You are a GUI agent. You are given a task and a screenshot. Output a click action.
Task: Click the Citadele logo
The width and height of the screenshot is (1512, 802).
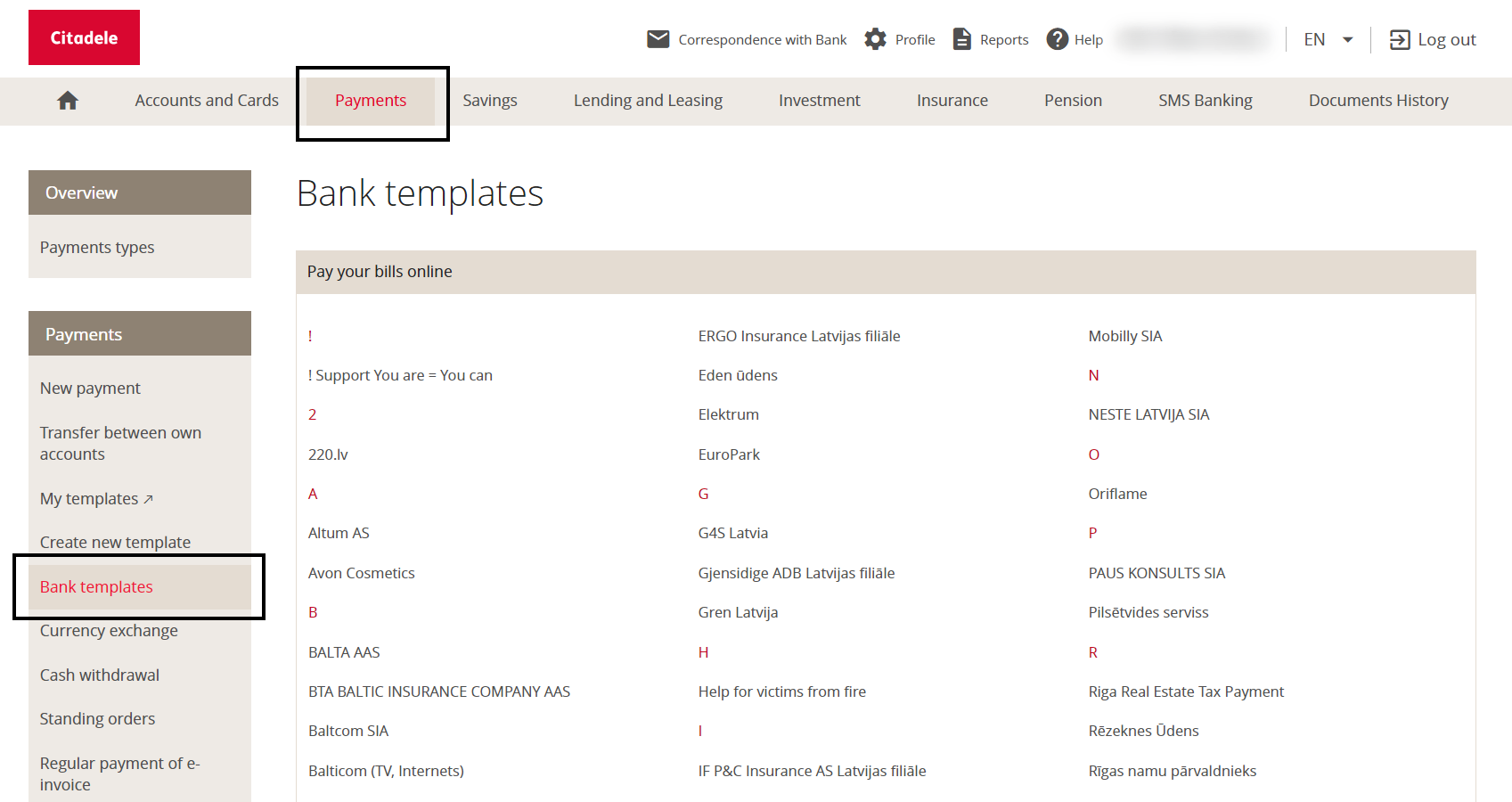pos(84,37)
